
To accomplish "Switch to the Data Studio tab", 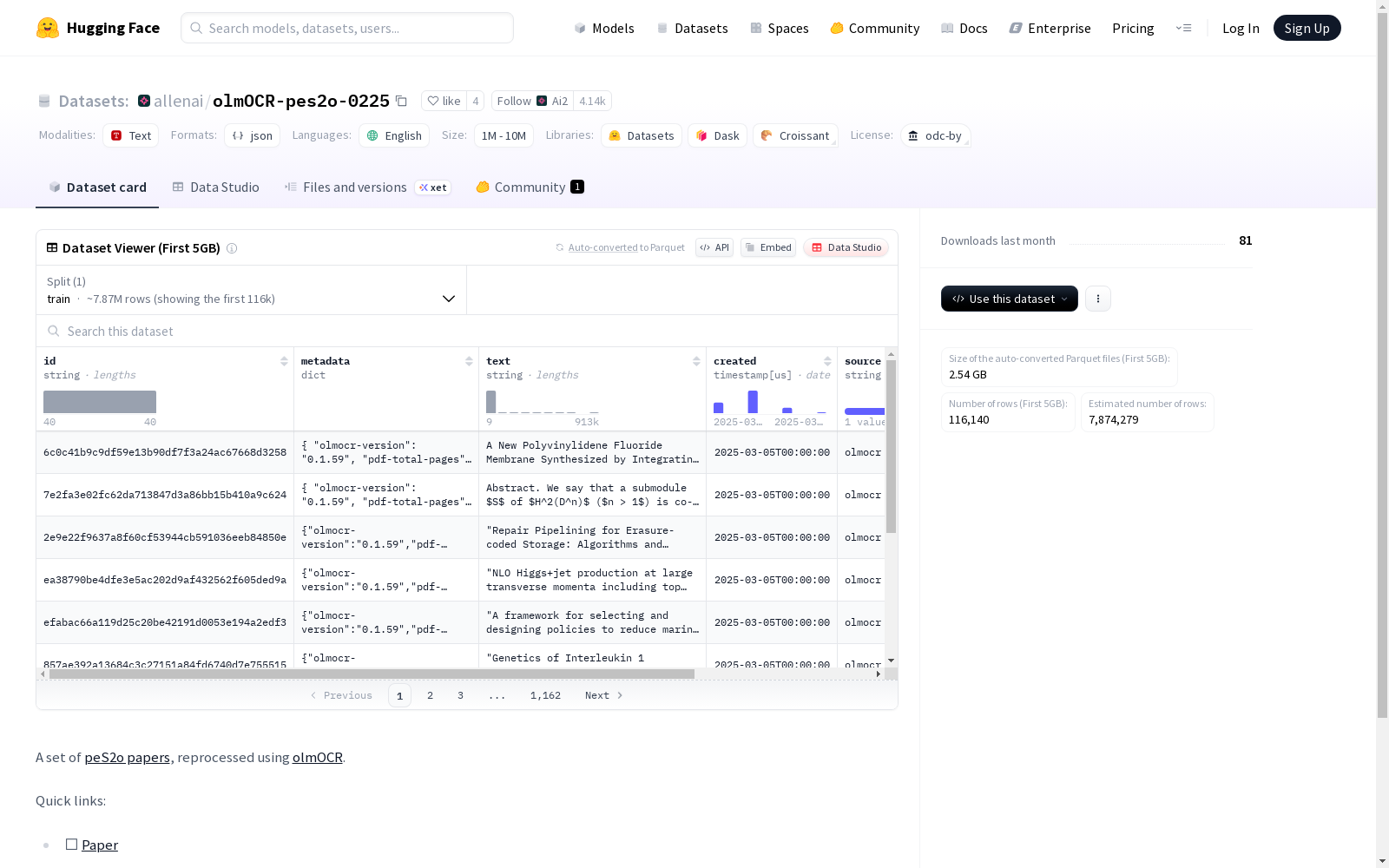I will tap(216, 187).
